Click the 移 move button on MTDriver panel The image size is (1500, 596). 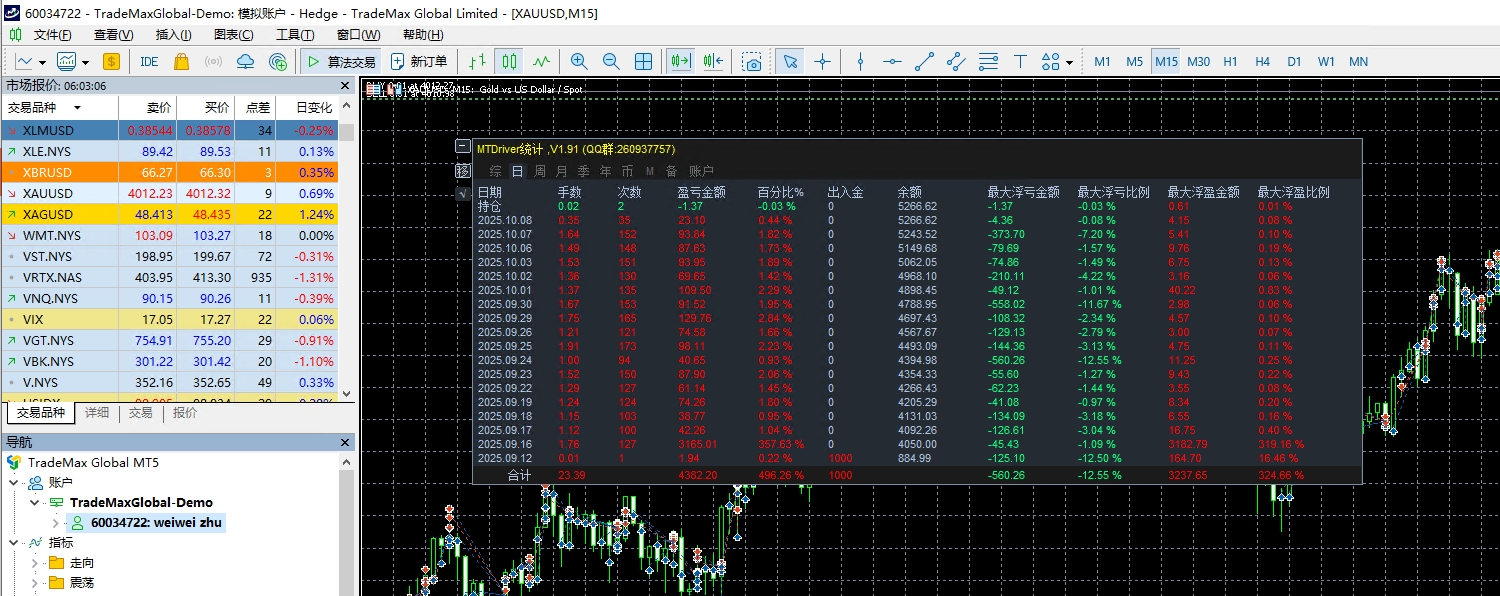coord(462,171)
